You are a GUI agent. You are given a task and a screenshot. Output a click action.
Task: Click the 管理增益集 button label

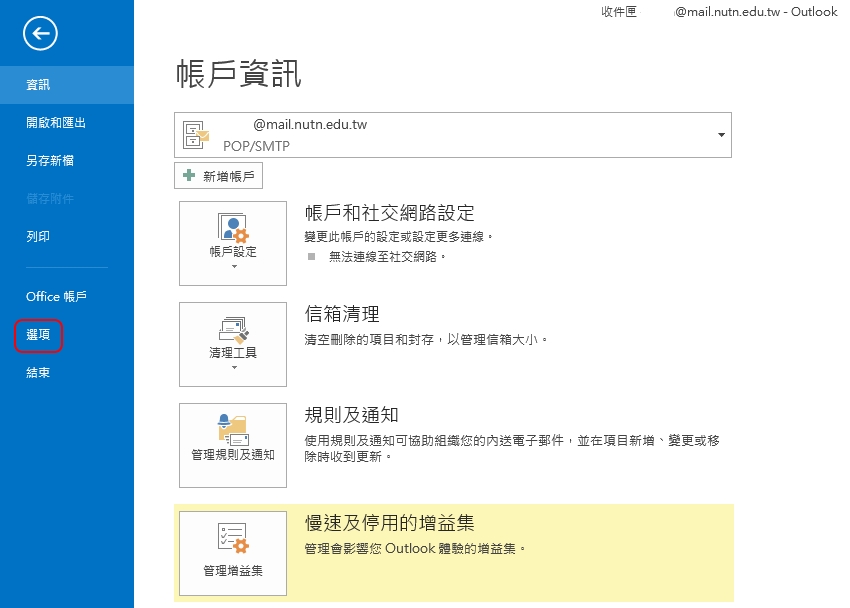click(x=233, y=571)
